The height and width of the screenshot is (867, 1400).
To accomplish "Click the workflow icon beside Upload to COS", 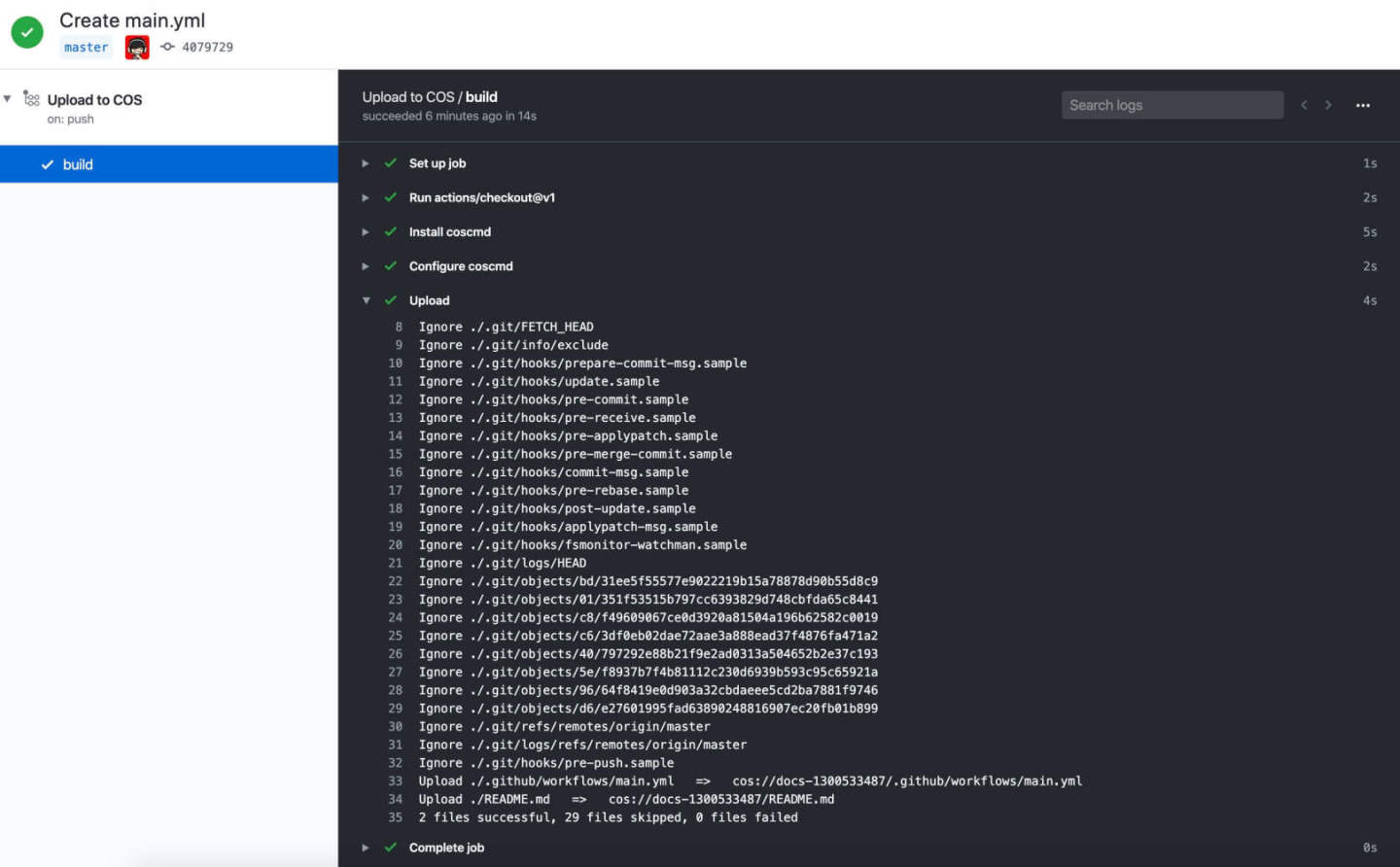I will point(32,99).
